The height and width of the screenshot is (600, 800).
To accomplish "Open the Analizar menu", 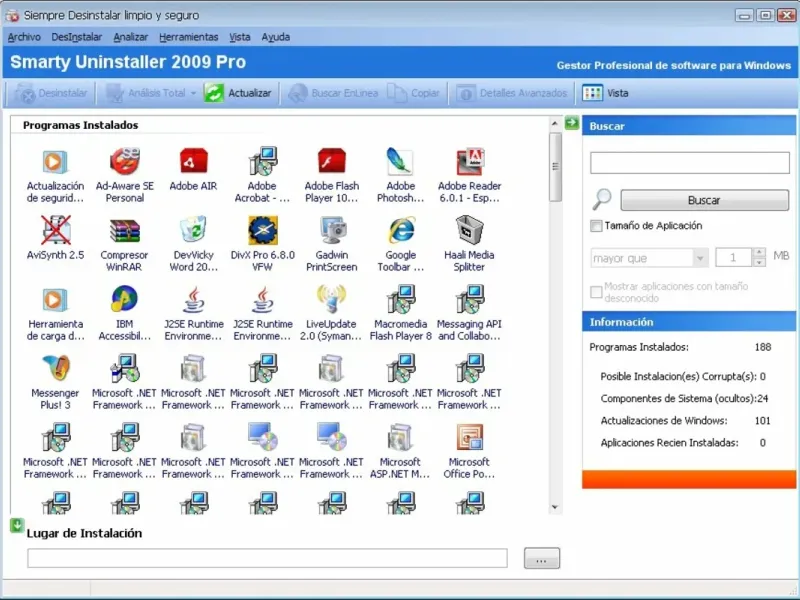I will pos(131,37).
